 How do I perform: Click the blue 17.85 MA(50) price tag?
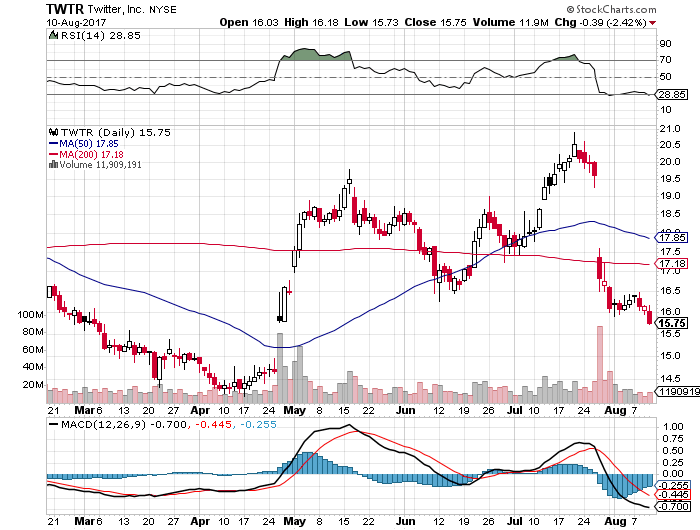coord(672,238)
